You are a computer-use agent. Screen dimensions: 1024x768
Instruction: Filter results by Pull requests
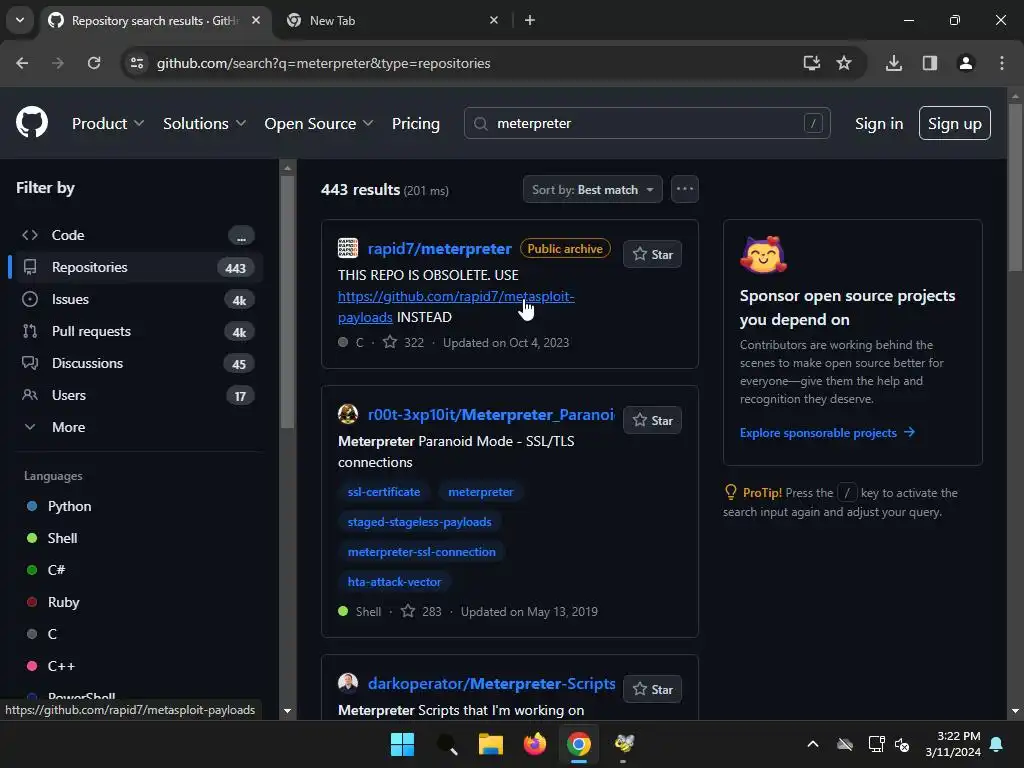click(x=137, y=331)
